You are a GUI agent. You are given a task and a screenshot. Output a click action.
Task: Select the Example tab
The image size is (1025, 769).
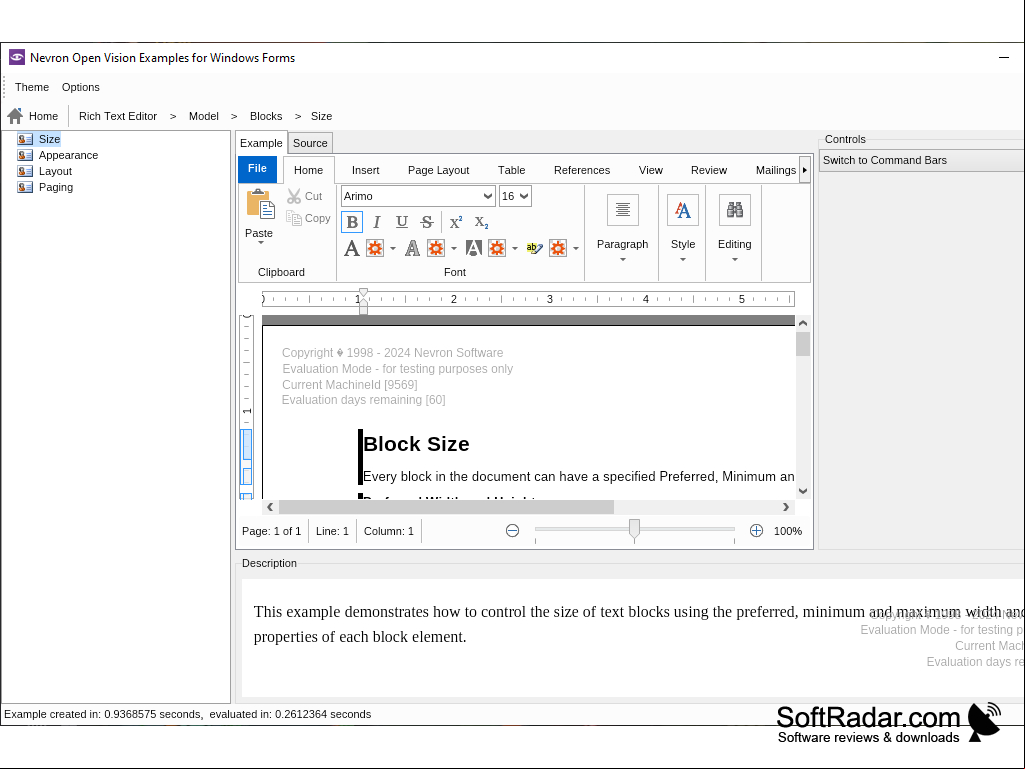[x=261, y=143]
